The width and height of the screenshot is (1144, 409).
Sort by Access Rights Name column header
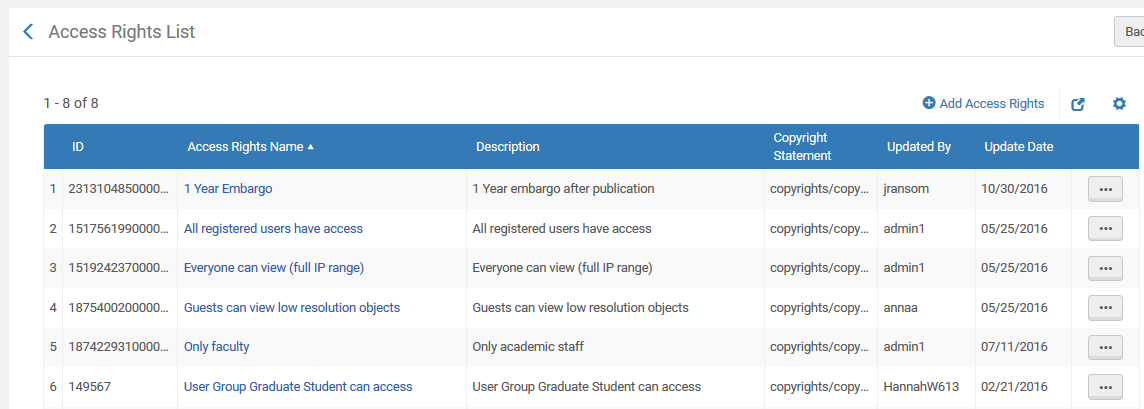246,147
